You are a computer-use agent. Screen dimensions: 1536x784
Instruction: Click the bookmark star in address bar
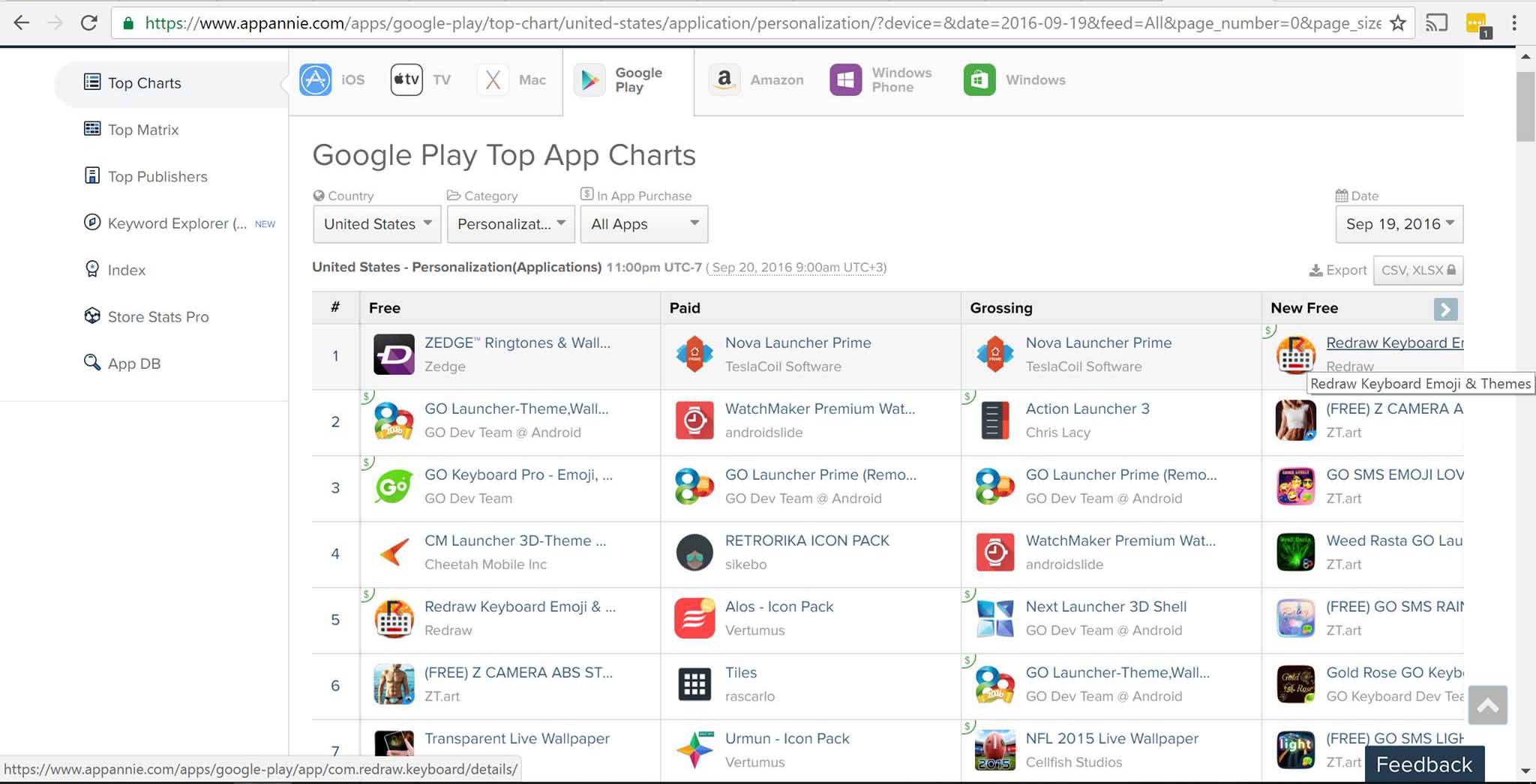click(x=1397, y=23)
